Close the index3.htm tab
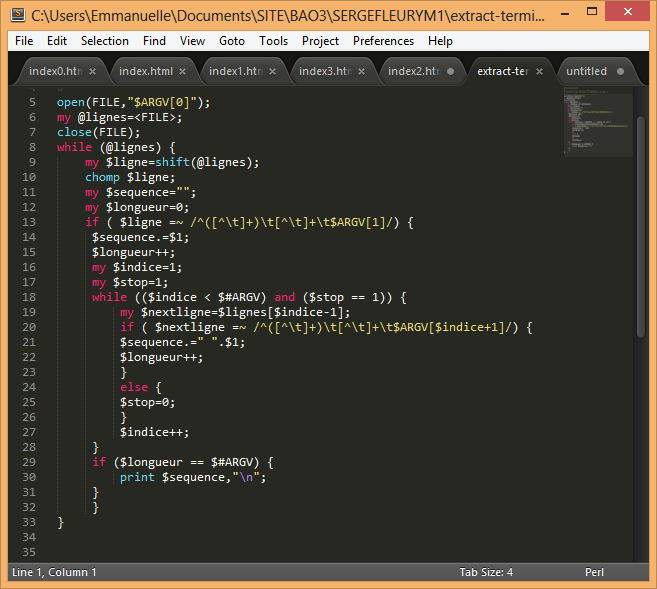 (x=362, y=72)
